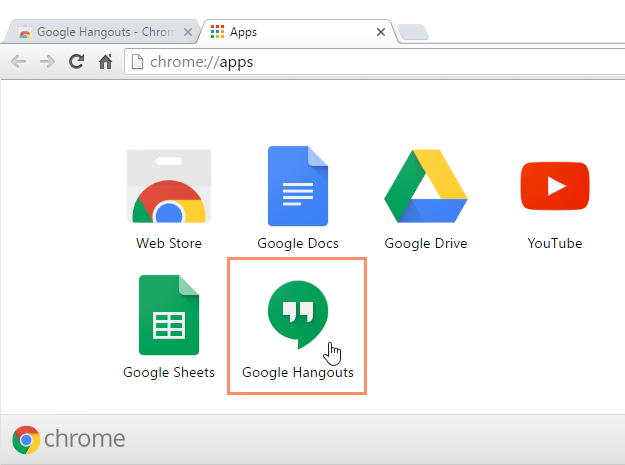Open the Google Drive triangle icon

click(x=426, y=187)
